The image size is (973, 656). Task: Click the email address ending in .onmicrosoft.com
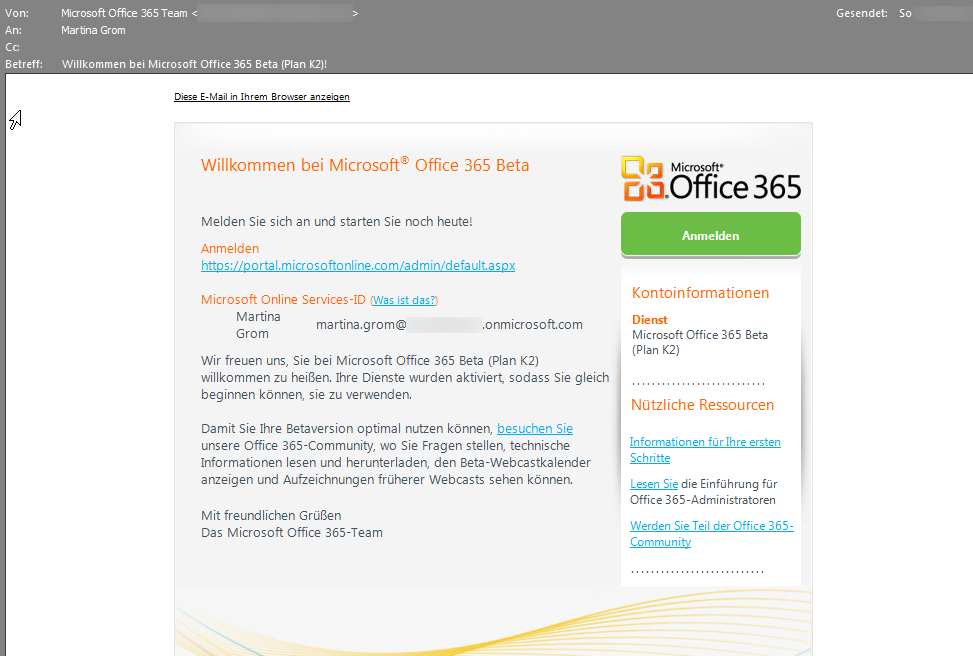[449, 325]
